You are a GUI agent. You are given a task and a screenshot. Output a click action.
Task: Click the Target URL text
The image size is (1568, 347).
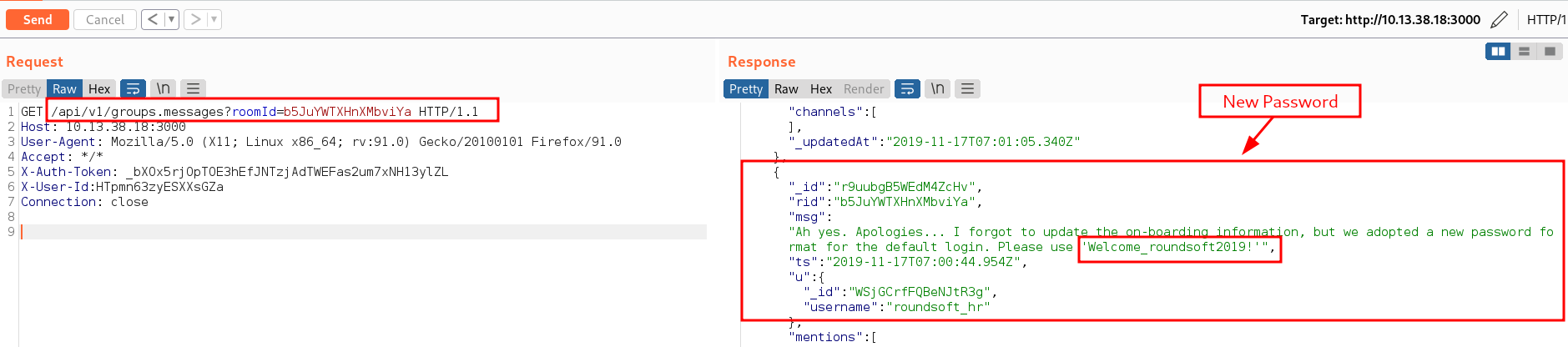1390,19
